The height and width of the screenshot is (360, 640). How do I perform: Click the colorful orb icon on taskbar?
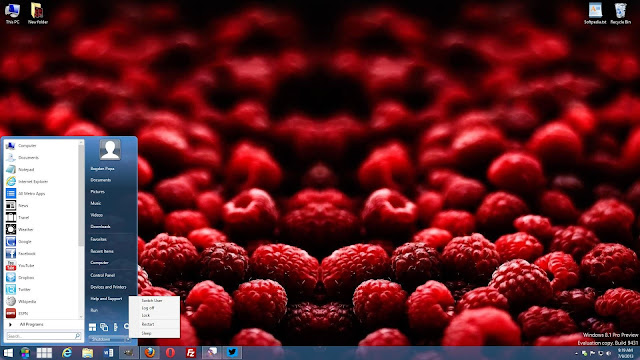25,353
